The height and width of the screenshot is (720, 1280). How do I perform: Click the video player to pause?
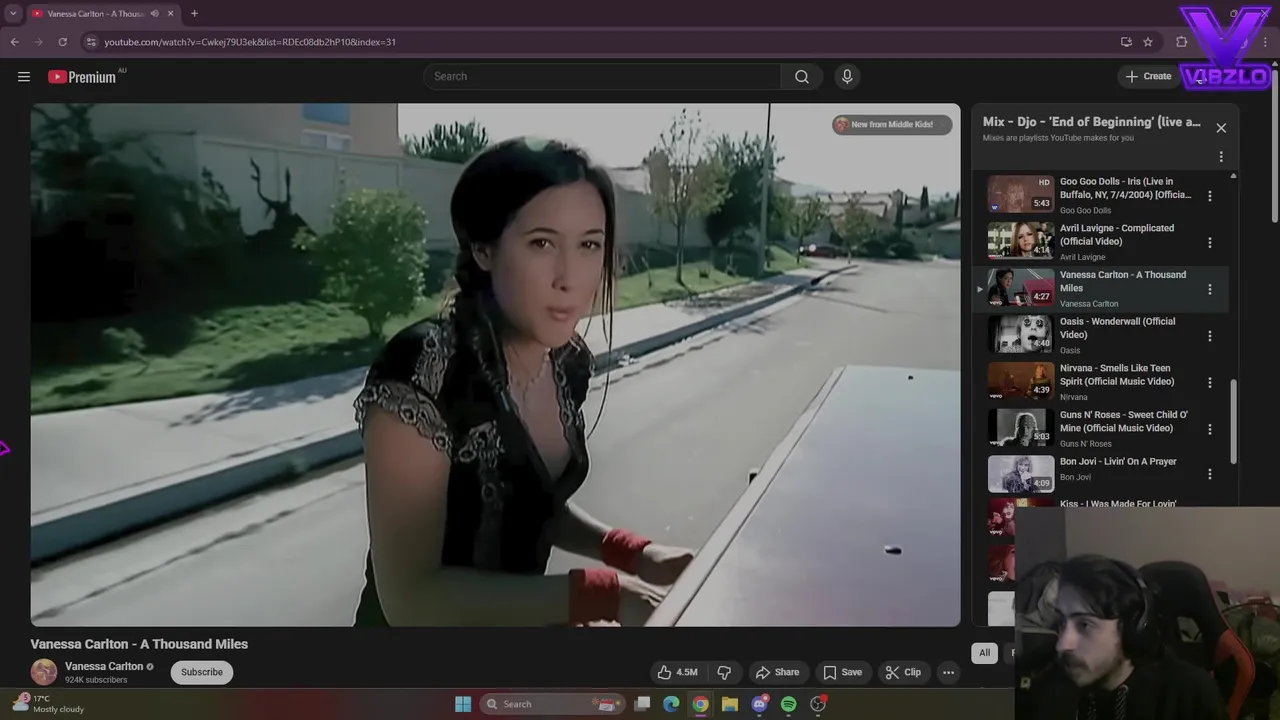tap(495, 364)
